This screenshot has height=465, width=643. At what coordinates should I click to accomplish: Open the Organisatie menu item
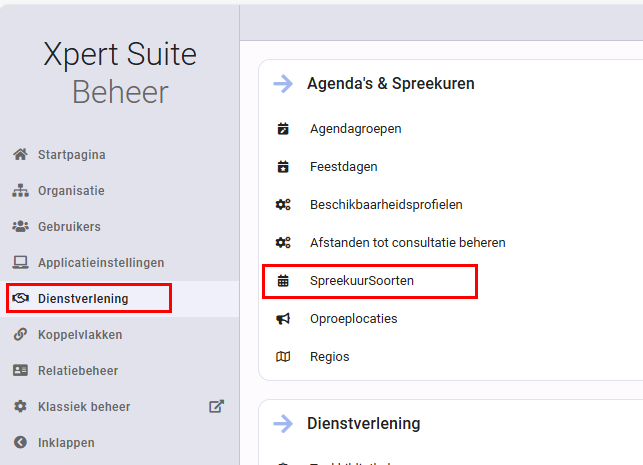coord(71,191)
